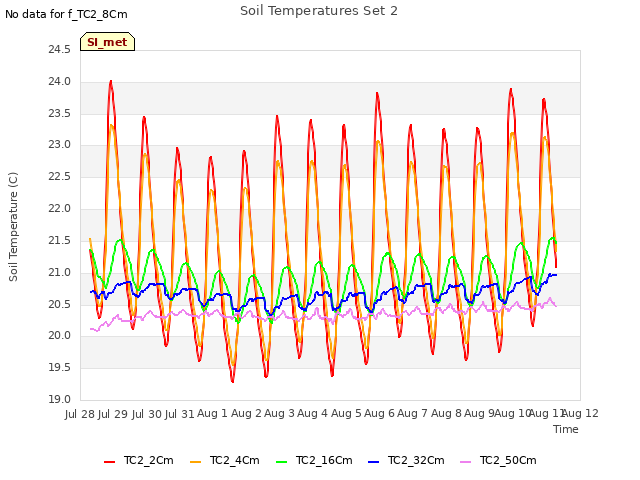Click the TC2_16Cm legend entry

[314, 460]
